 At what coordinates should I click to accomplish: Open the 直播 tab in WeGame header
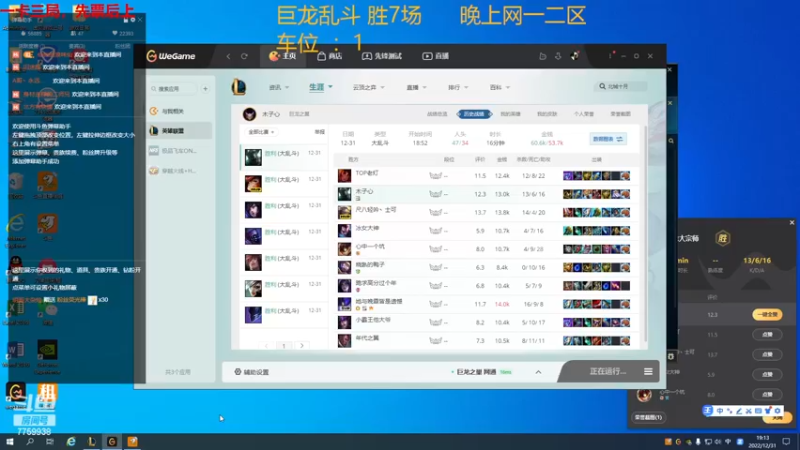coord(435,56)
